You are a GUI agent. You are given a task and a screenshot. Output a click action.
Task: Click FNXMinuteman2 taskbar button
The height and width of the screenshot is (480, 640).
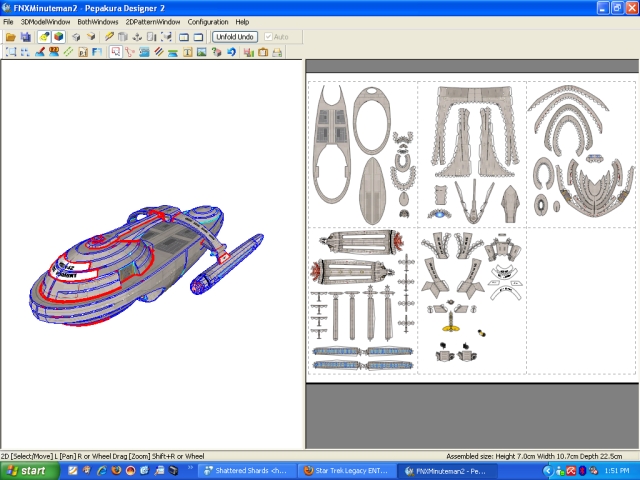click(x=447, y=471)
